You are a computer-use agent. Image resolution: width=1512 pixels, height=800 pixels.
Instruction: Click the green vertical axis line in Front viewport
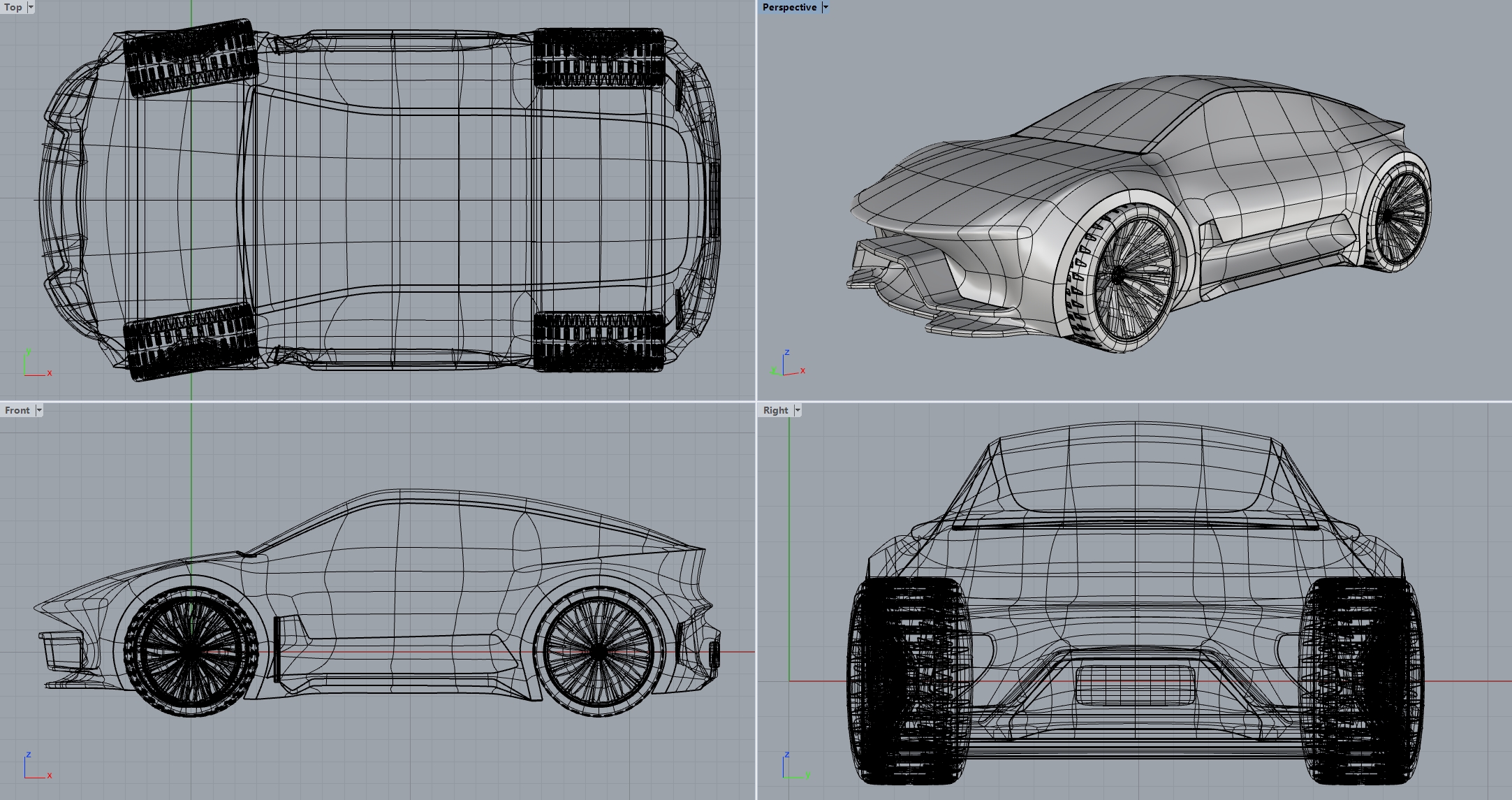click(x=191, y=489)
